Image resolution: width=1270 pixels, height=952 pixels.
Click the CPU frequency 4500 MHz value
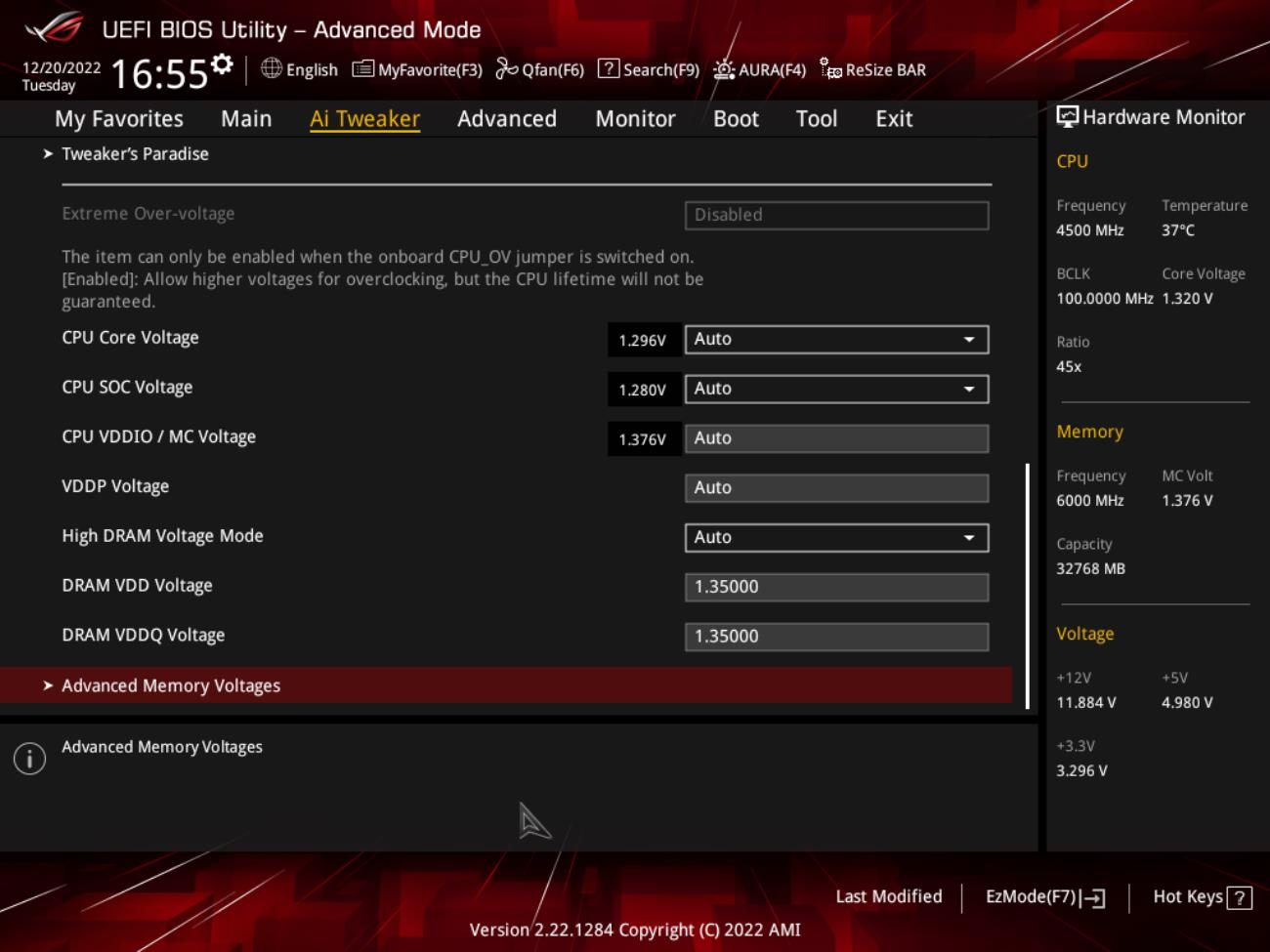pyautogui.click(x=1090, y=230)
